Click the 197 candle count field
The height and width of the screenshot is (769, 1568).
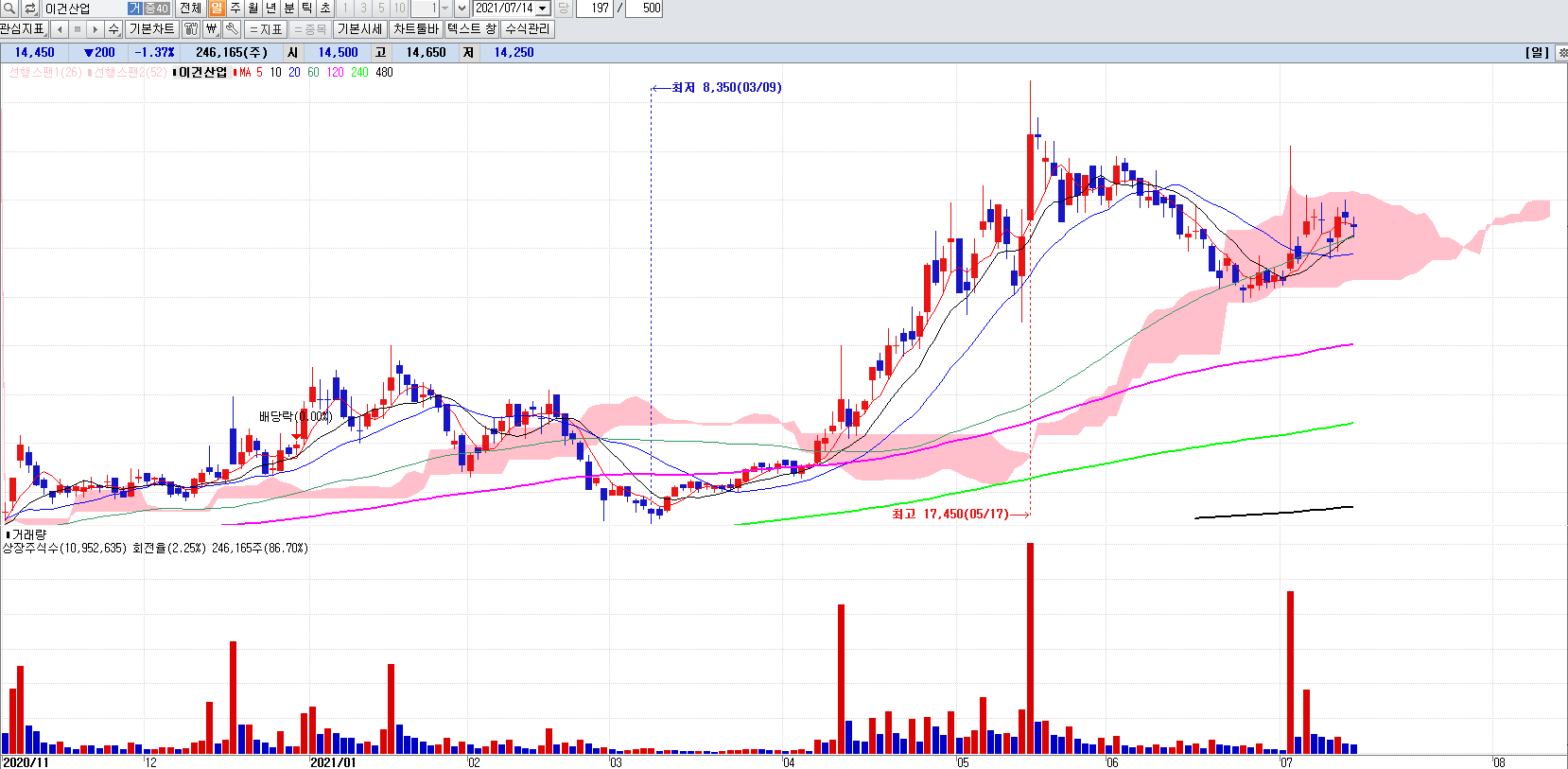594,9
